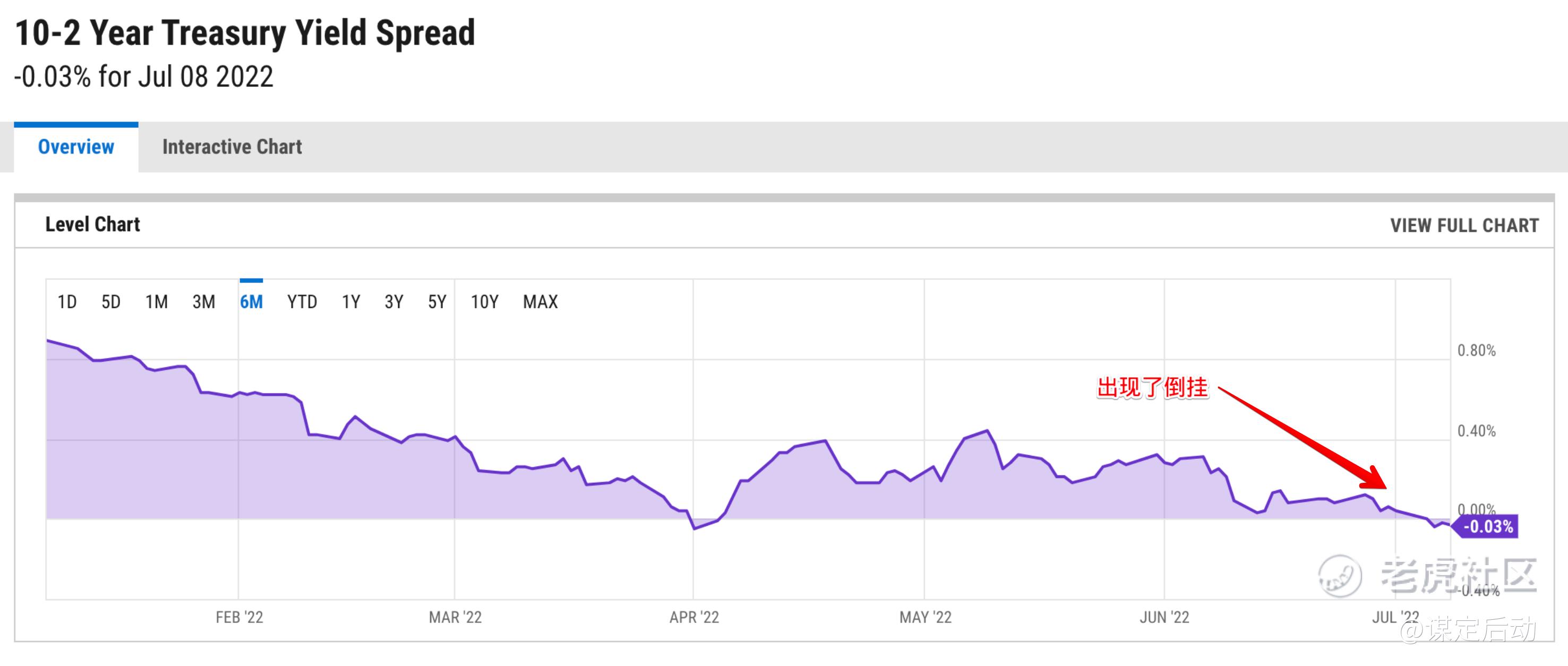This screenshot has height=666, width=1568.
Task: Switch to the Overview tab
Action: point(76,147)
